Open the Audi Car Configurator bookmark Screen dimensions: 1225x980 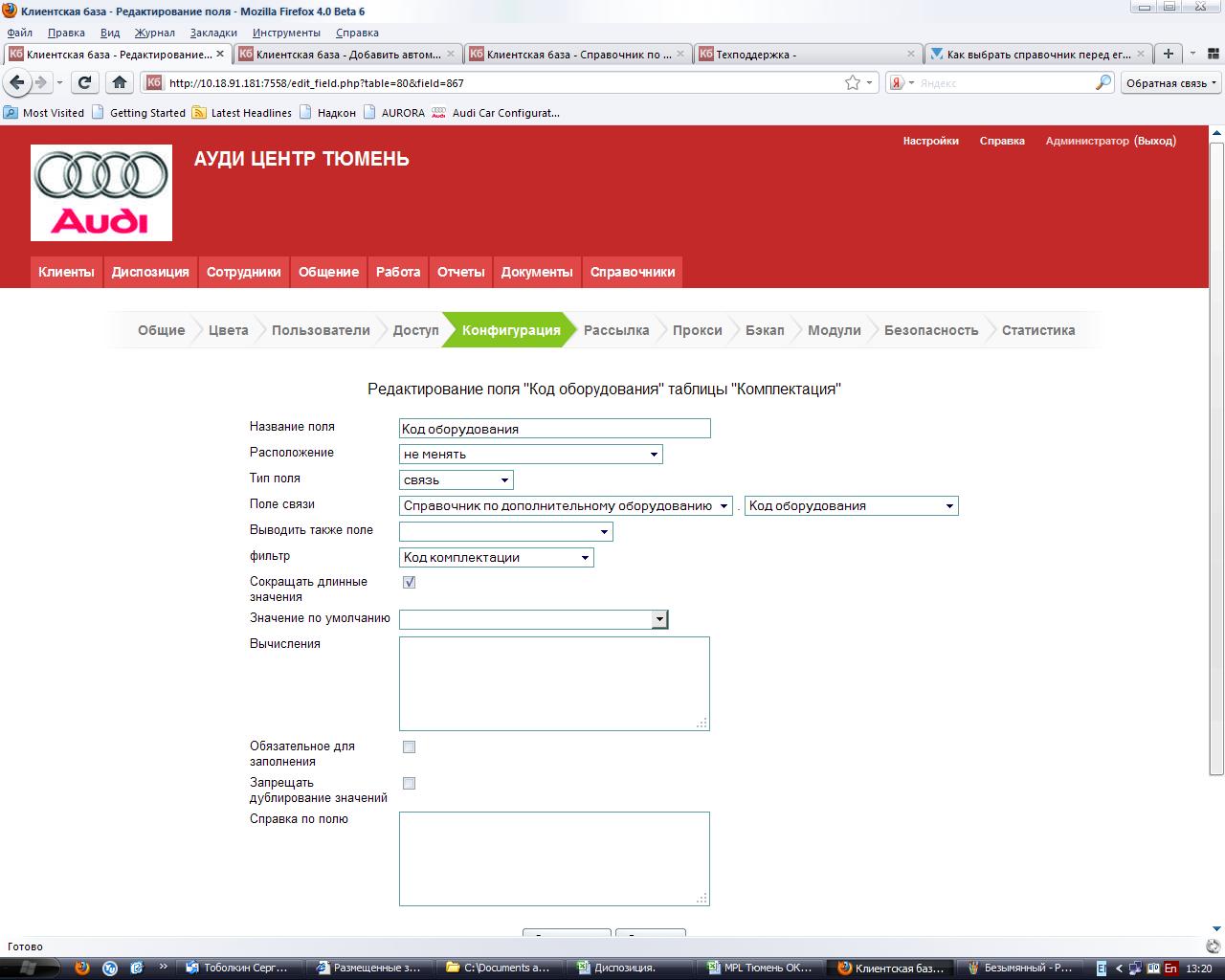[496, 113]
